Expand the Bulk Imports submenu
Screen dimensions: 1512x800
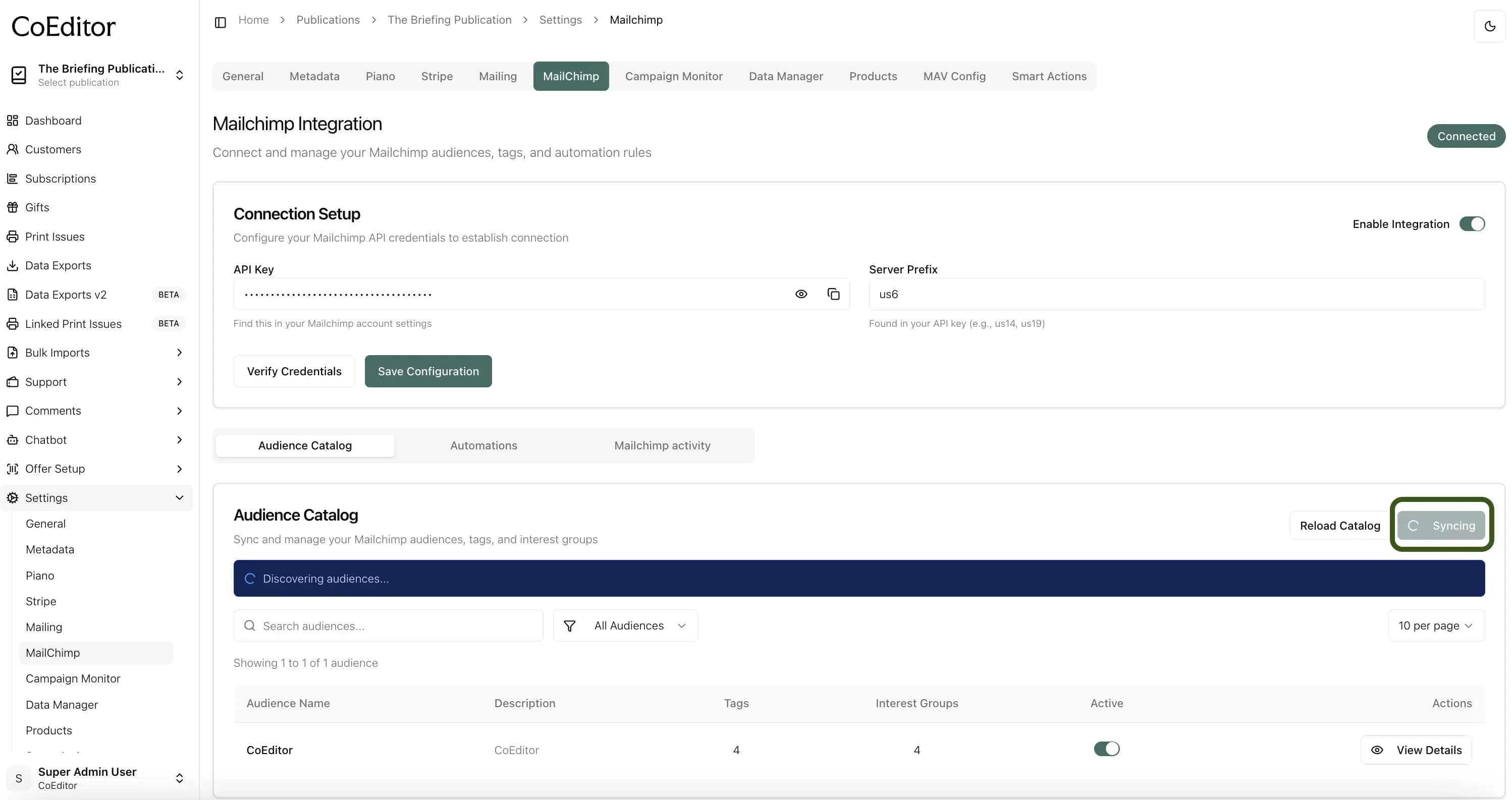[x=179, y=353]
